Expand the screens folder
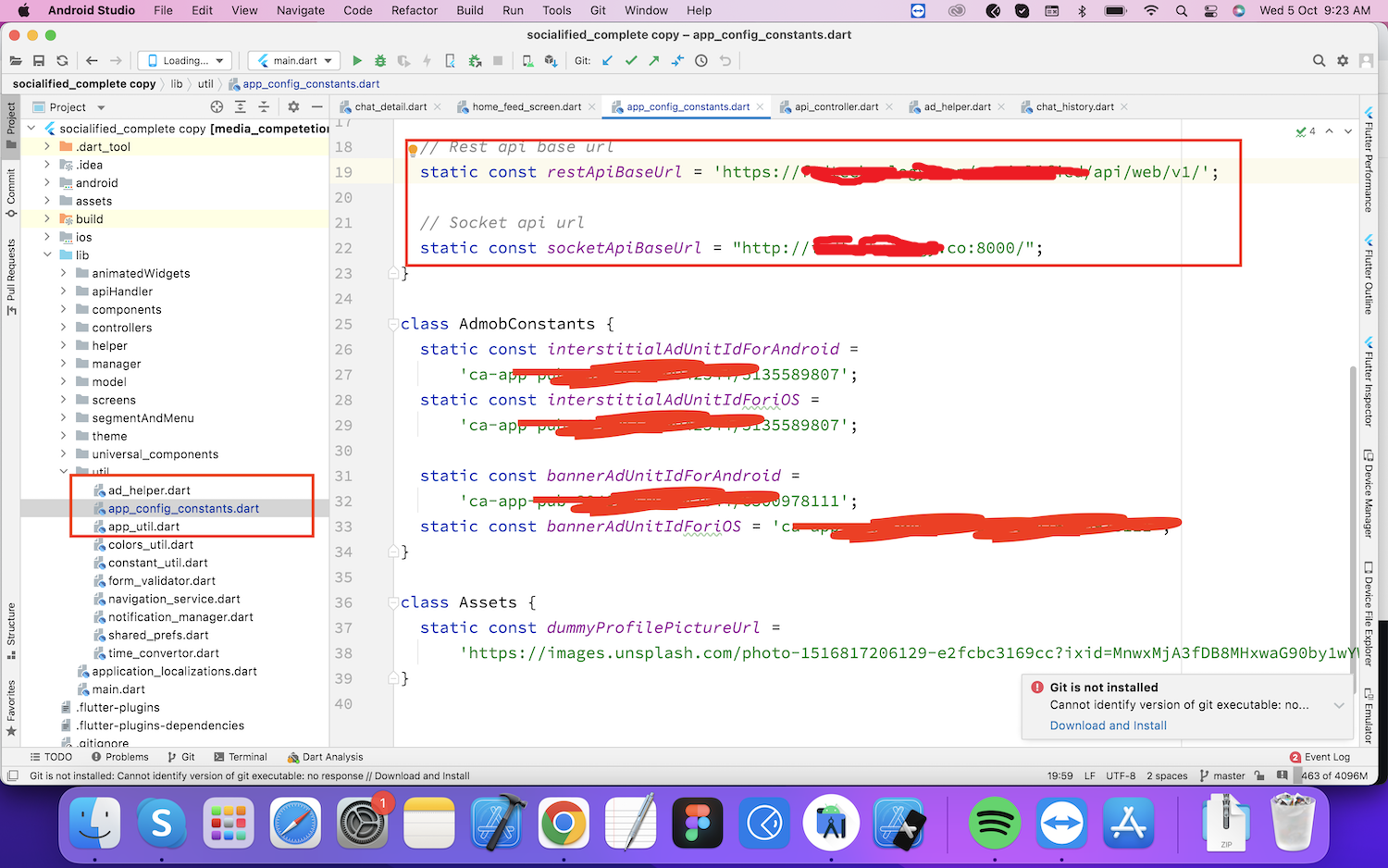 coord(63,400)
